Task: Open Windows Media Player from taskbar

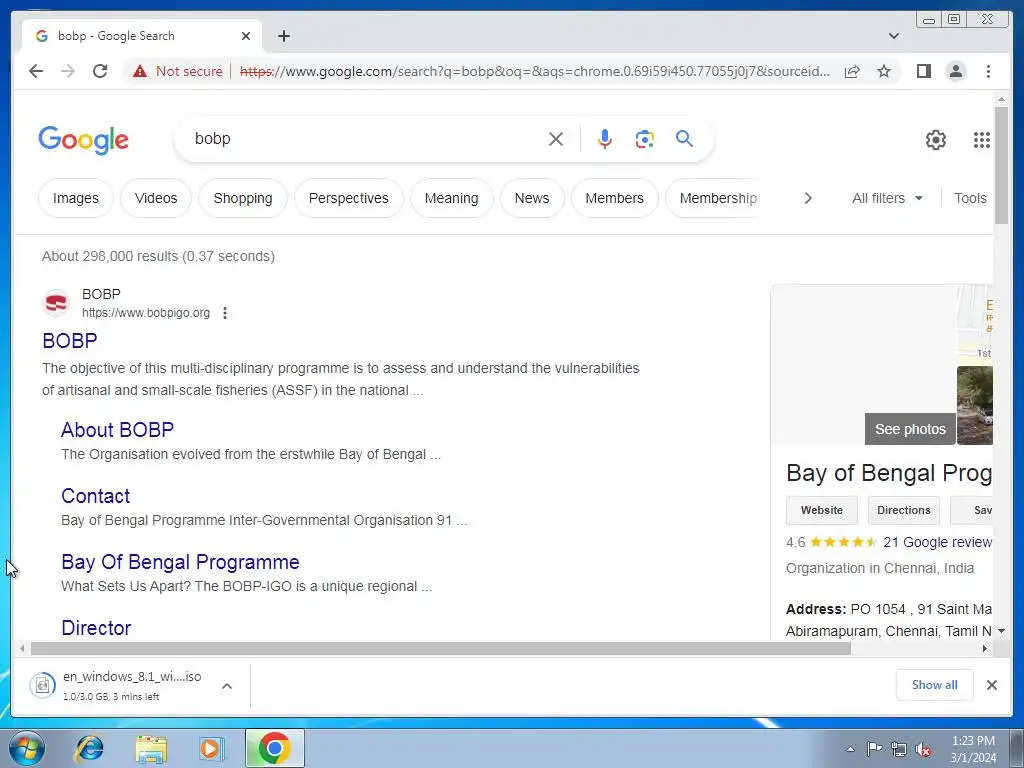Action: (x=212, y=748)
